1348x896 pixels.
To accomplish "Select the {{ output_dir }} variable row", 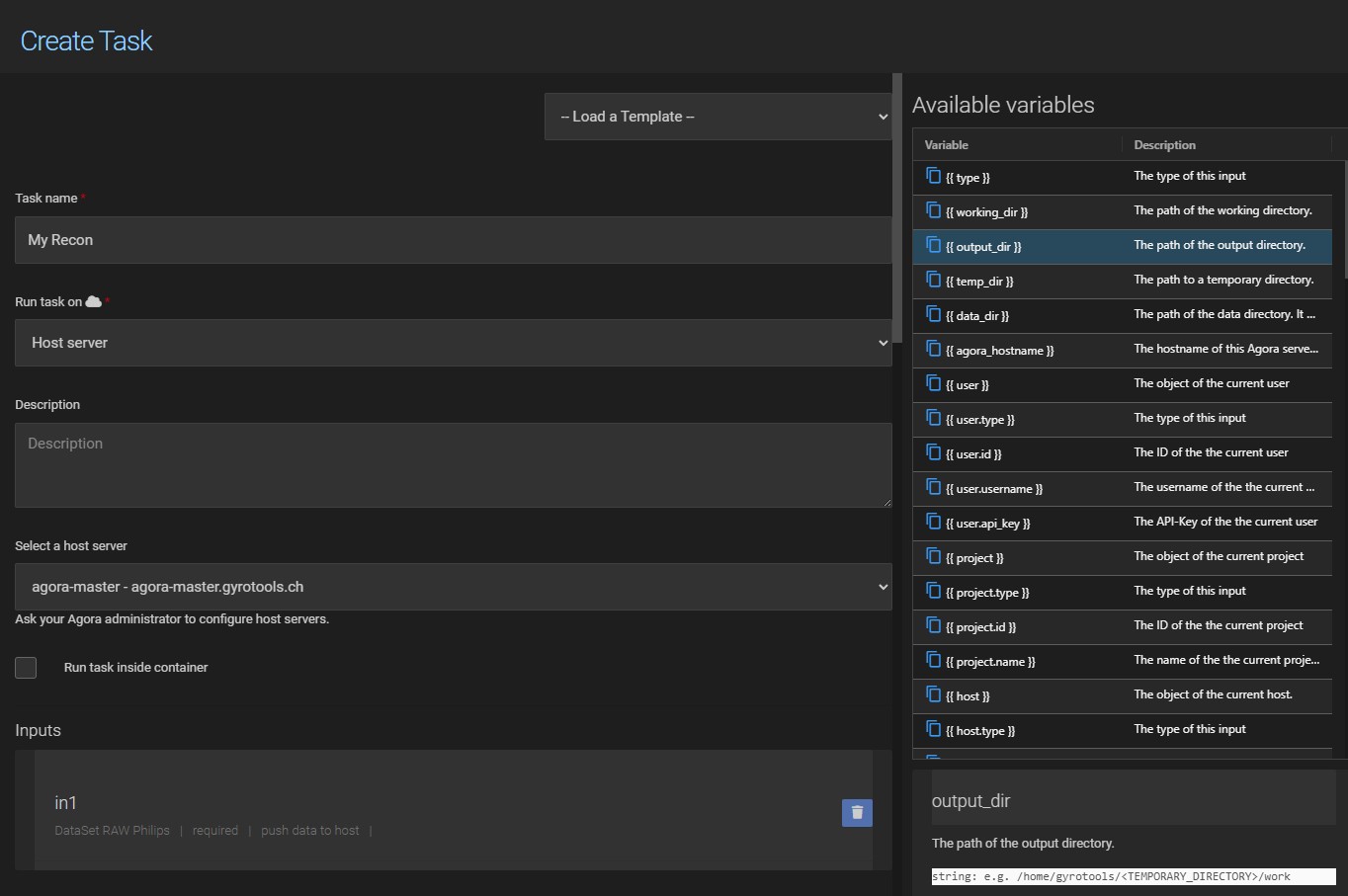I will click(x=1122, y=246).
